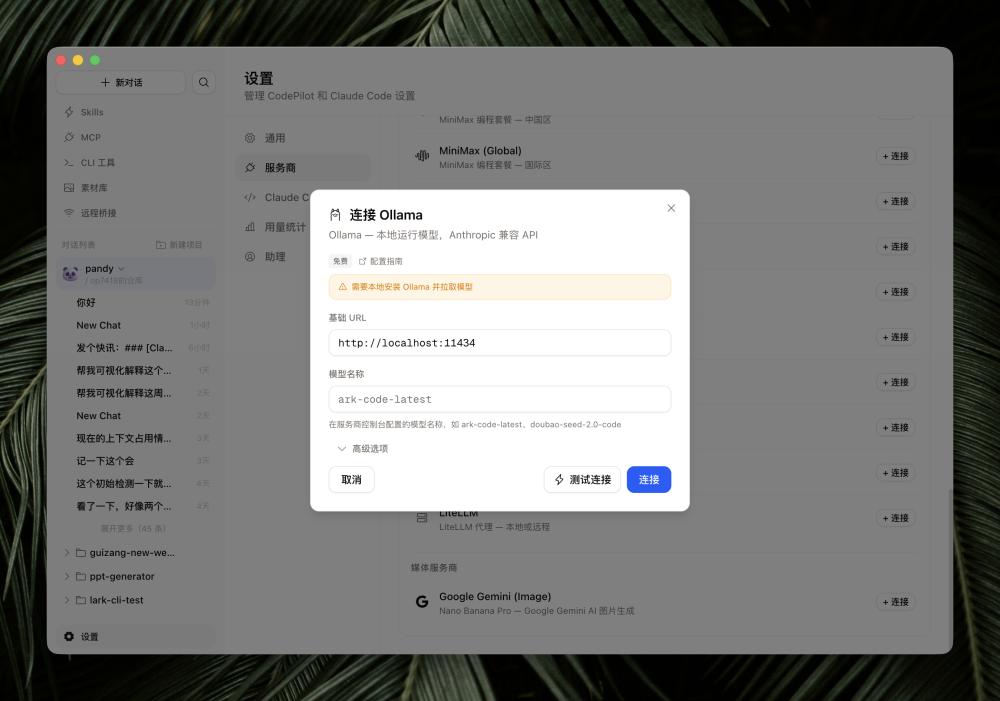1000x701 pixels.
Task: Click the Google Gemini (Image) provider icon
Action: 421,601
